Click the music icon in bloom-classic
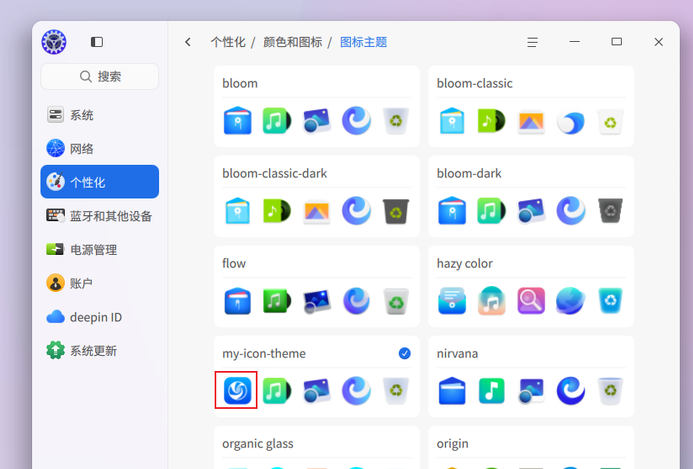This screenshot has width=693, height=469. 491,120
